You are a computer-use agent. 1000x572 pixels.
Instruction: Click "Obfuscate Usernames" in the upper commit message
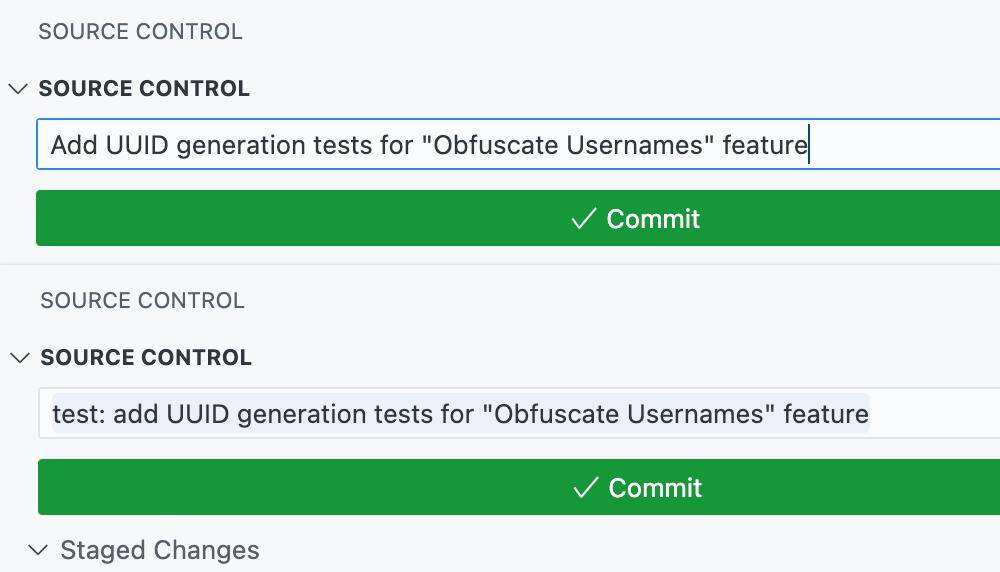568,145
